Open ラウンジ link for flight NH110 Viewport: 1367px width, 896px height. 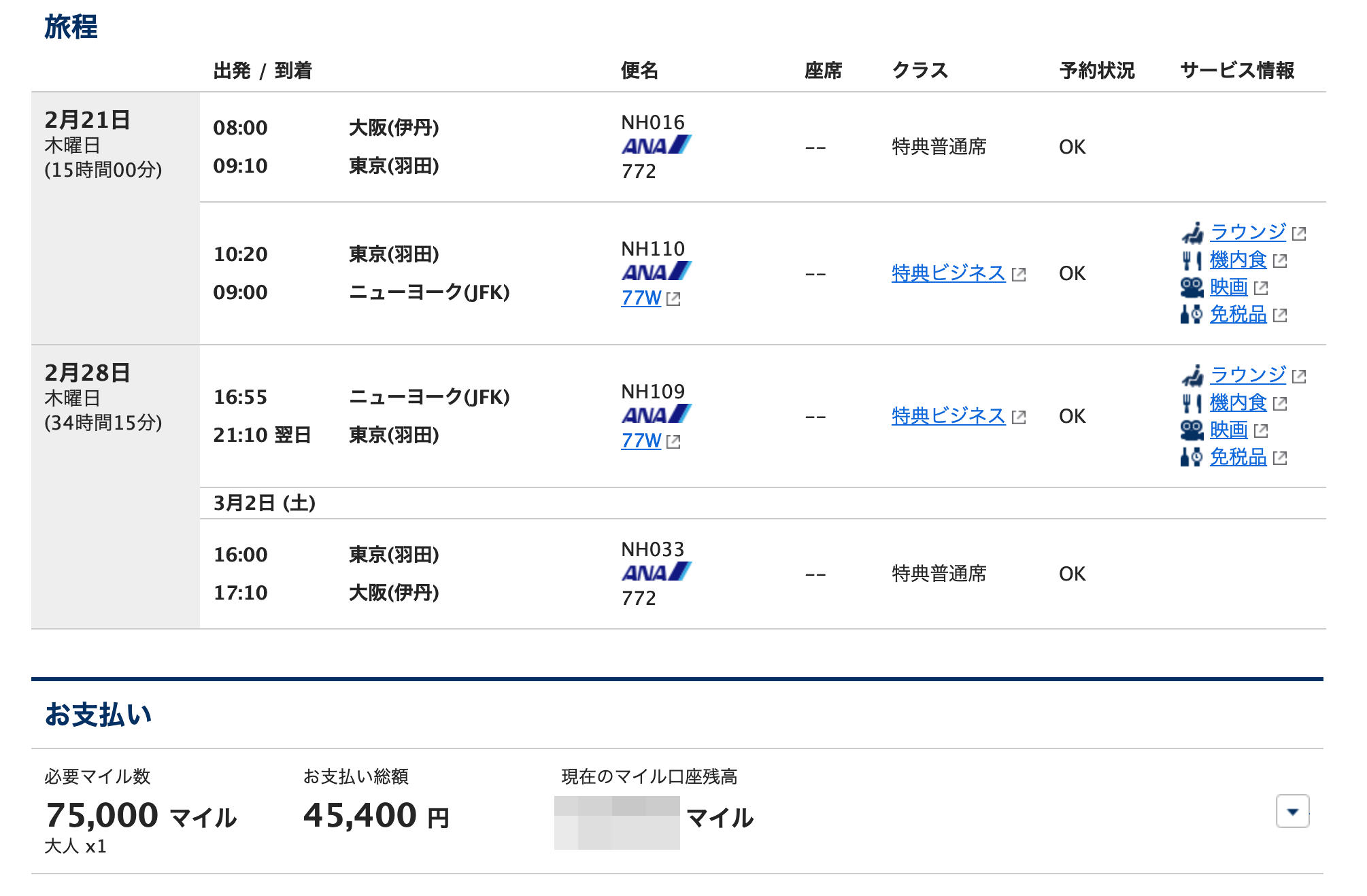pos(1248,232)
